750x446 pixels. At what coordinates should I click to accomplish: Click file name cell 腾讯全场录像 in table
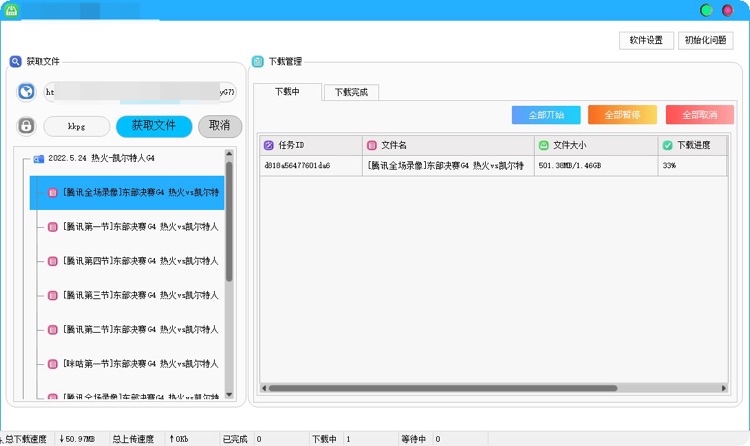pos(448,166)
